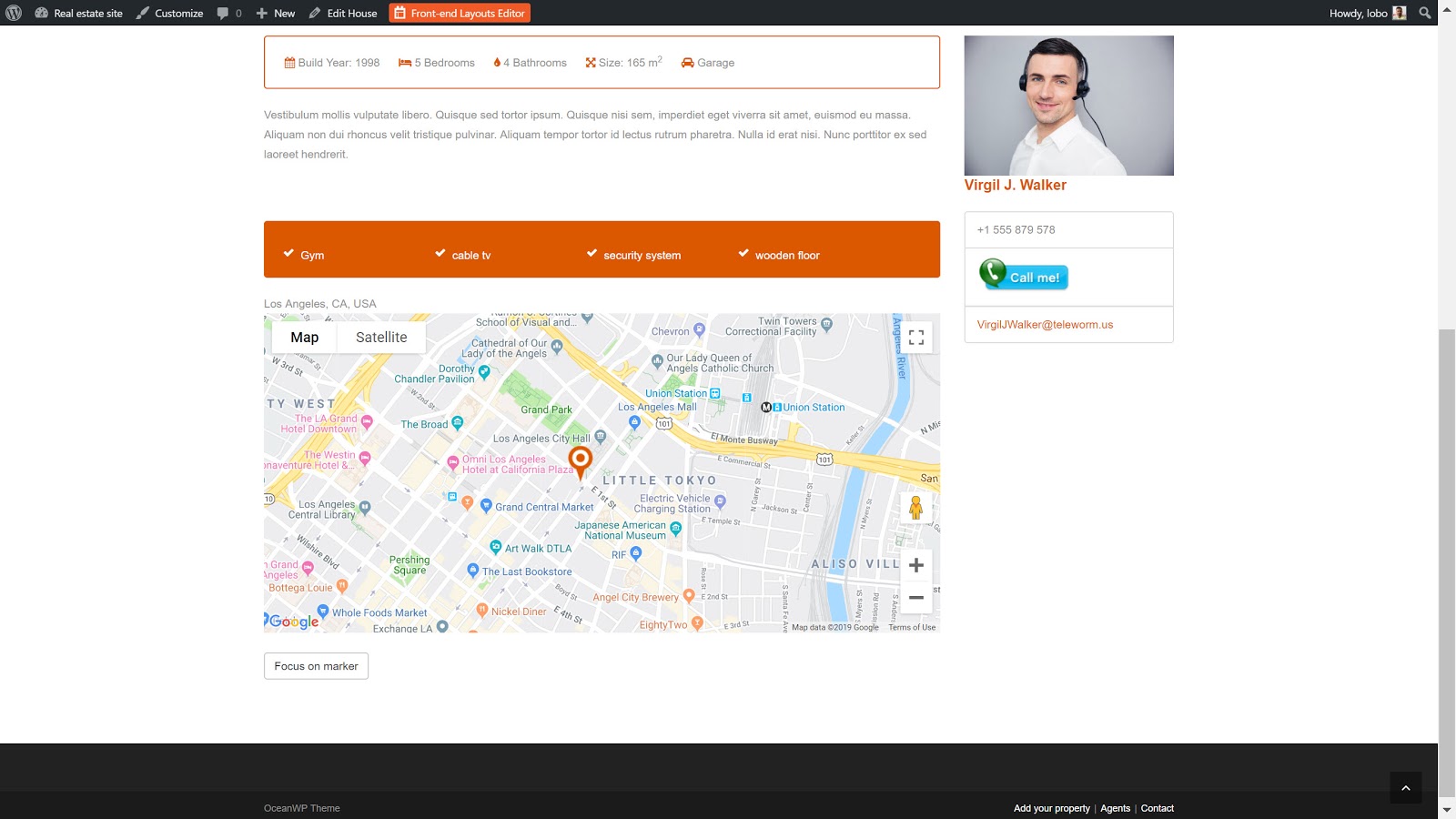Click the orange property marker on map
1456x819 pixels.
click(580, 460)
